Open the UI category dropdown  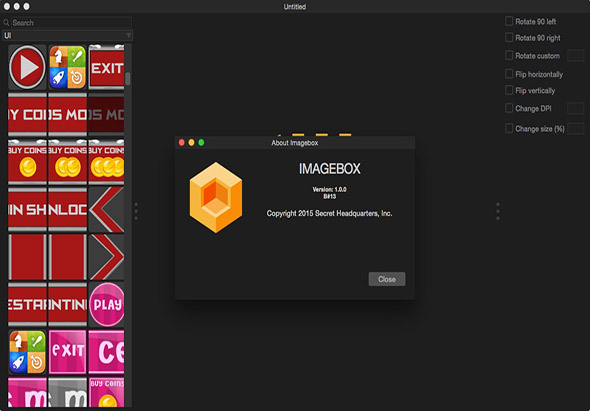click(68, 36)
